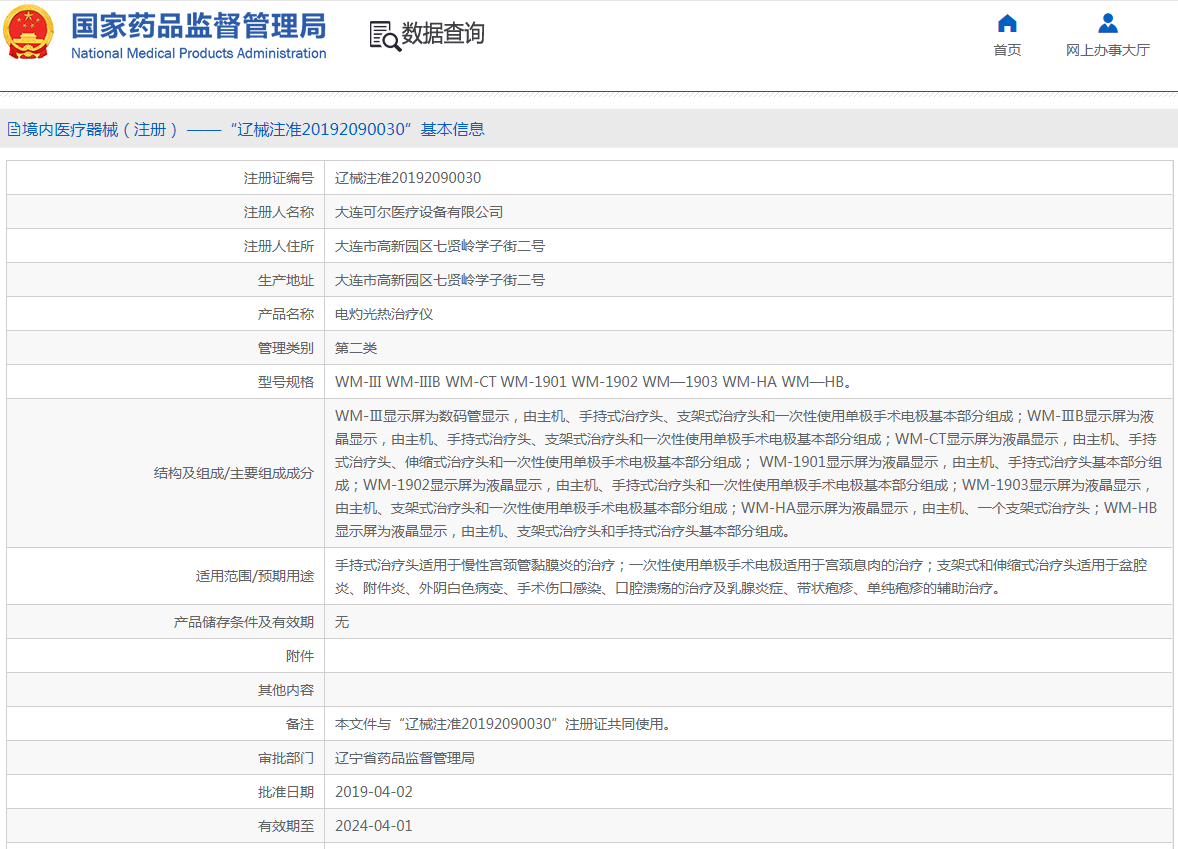Go to the 首页 text link
Viewport: 1178px width, 849px height.
pos(1007,50)
